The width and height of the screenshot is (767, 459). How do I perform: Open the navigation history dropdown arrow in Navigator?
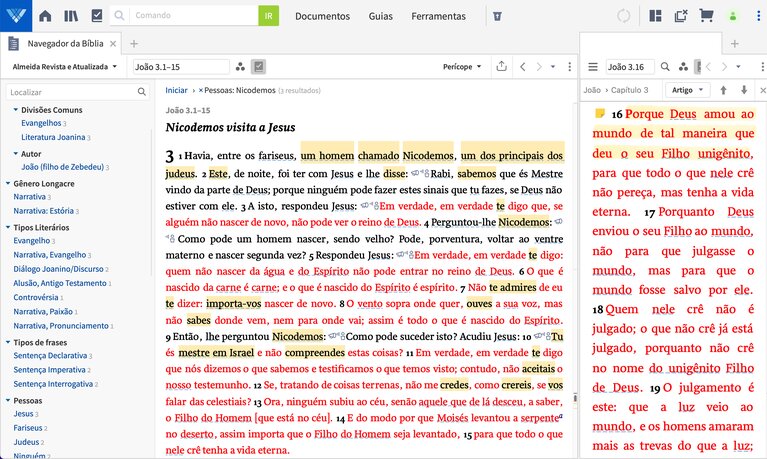pos(553,67)
